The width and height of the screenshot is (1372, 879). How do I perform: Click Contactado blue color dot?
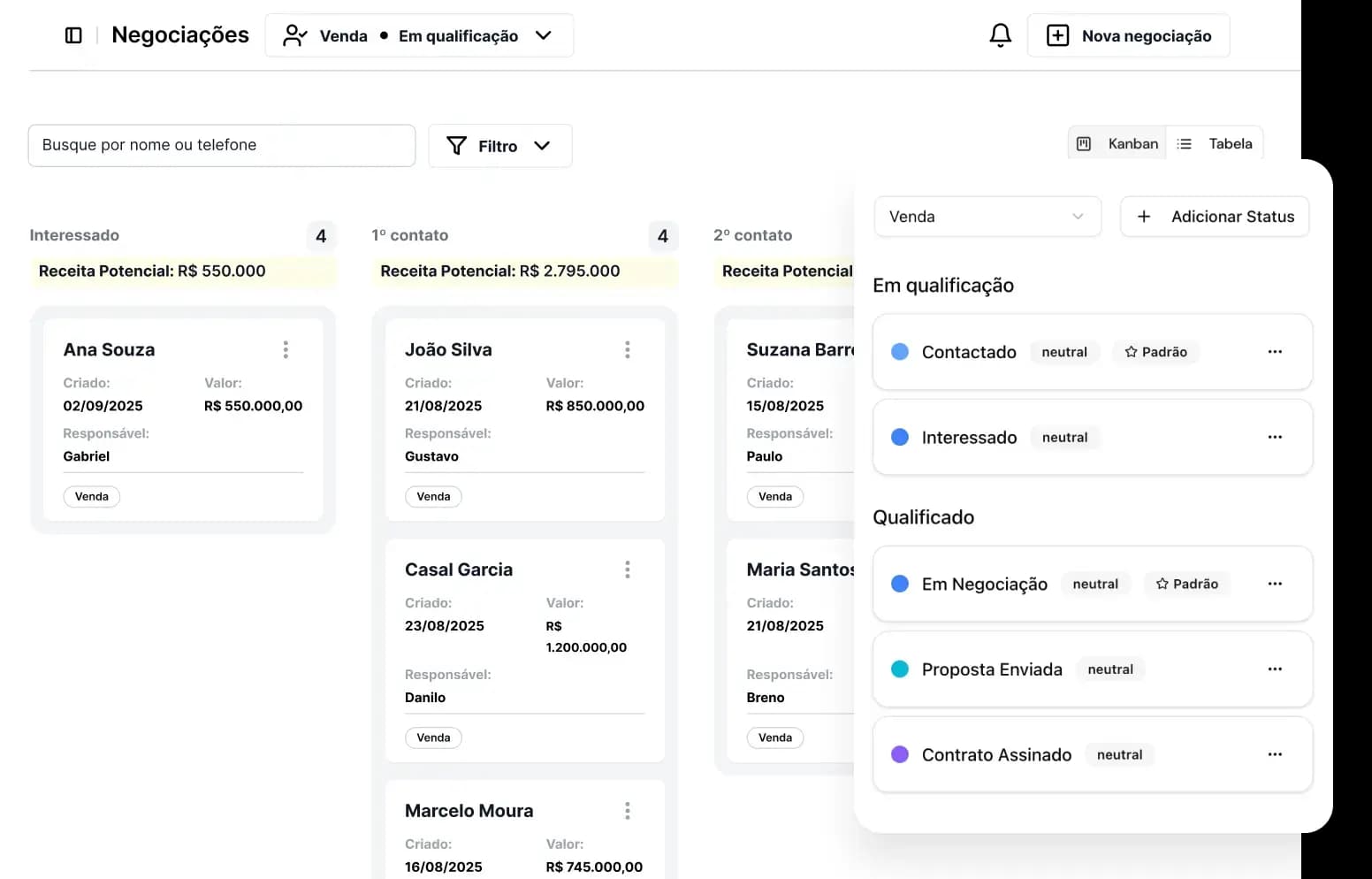pos(900,352)
